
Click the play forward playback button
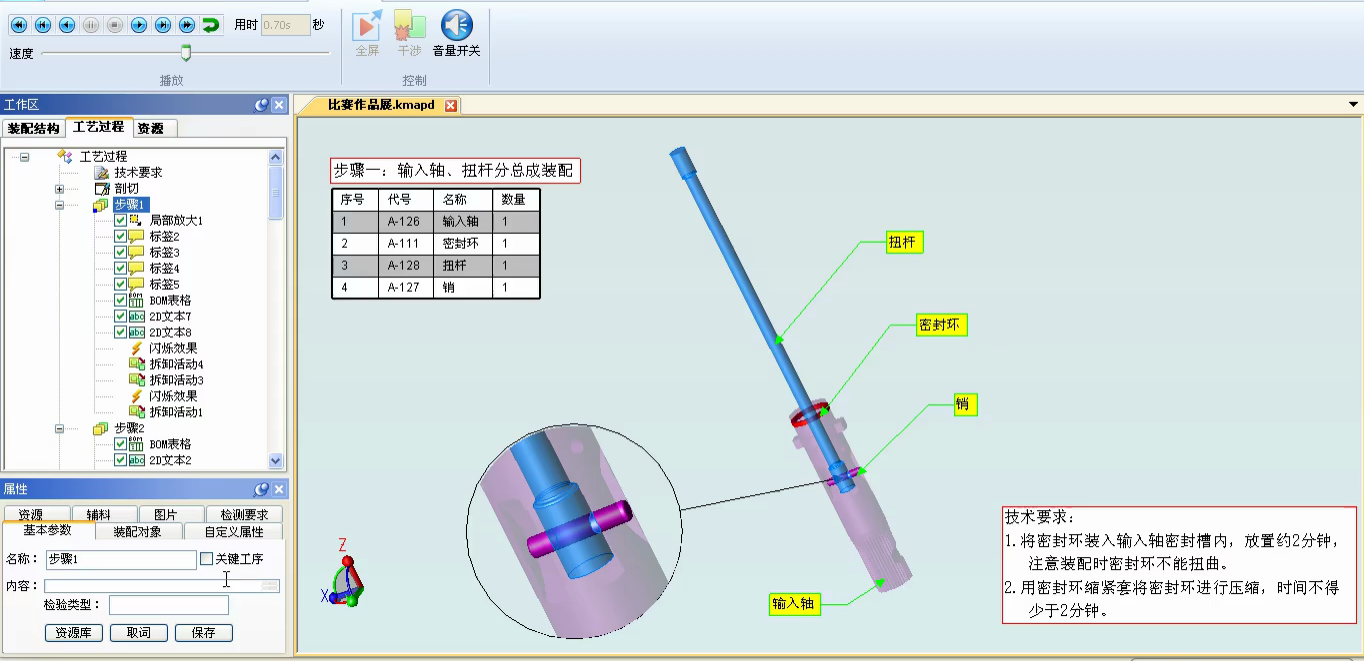[139, 25]
